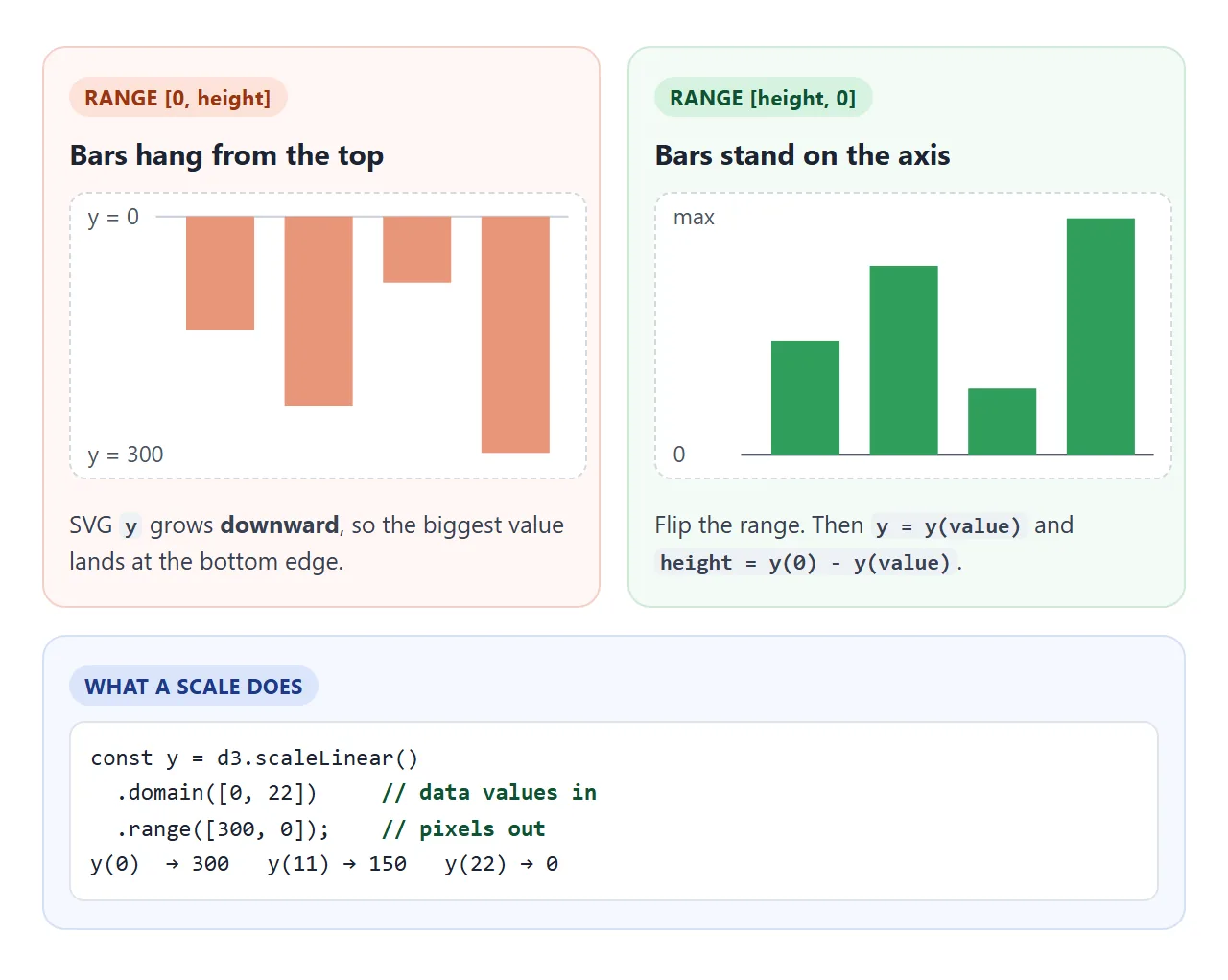This screenshot has height=980, width=1228.
Task: Click the comment "// data values in"
Action: 489,793
